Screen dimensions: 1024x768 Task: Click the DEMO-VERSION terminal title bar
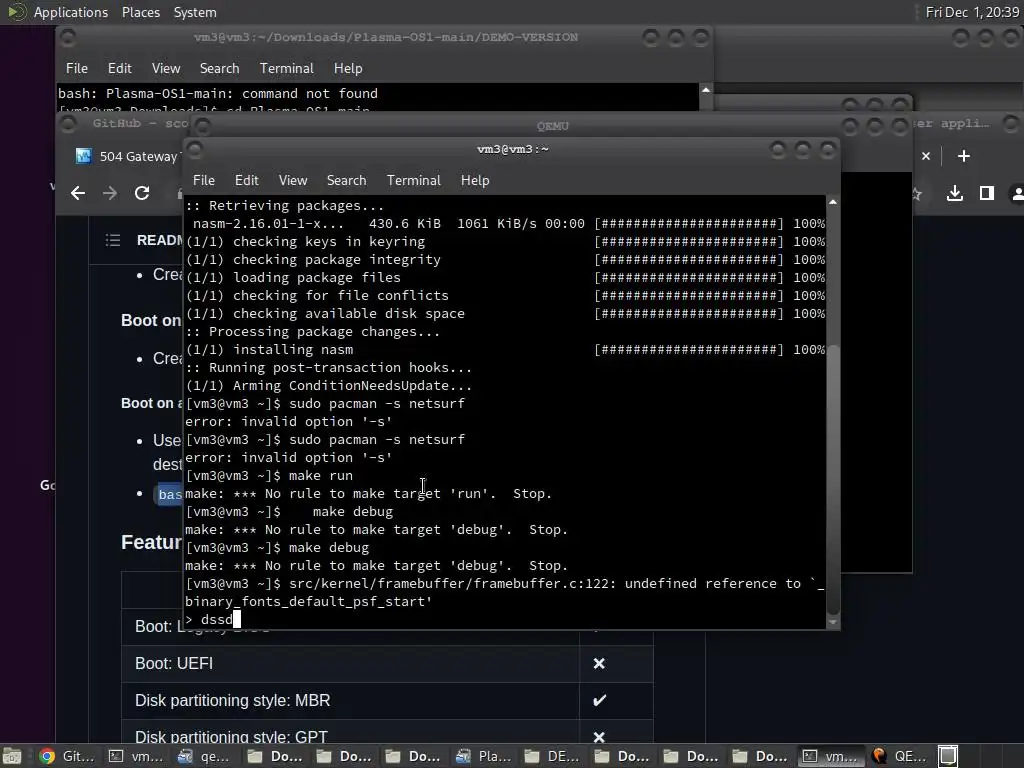pos(385,37)
